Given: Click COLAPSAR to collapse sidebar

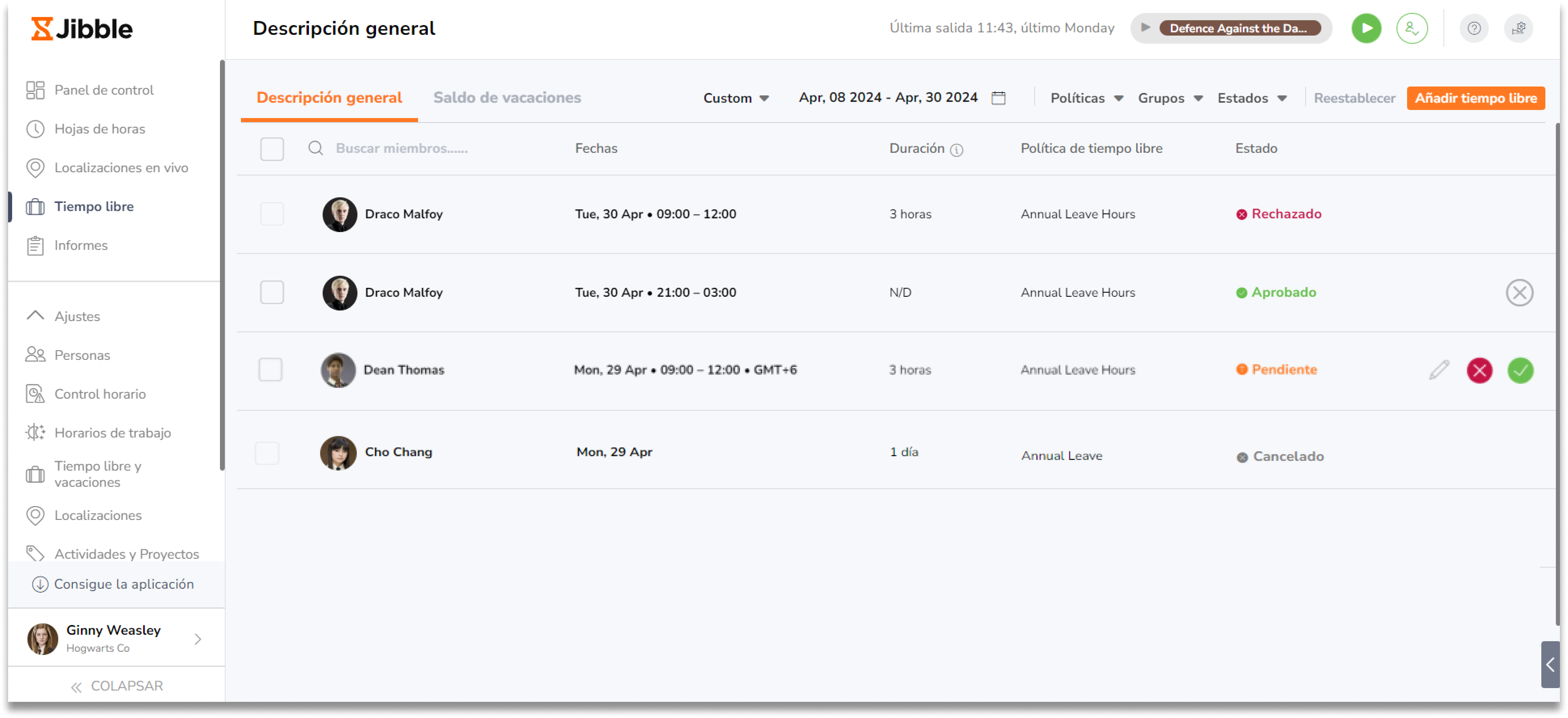Looking at the screenshot, I should tap(117, 686).
